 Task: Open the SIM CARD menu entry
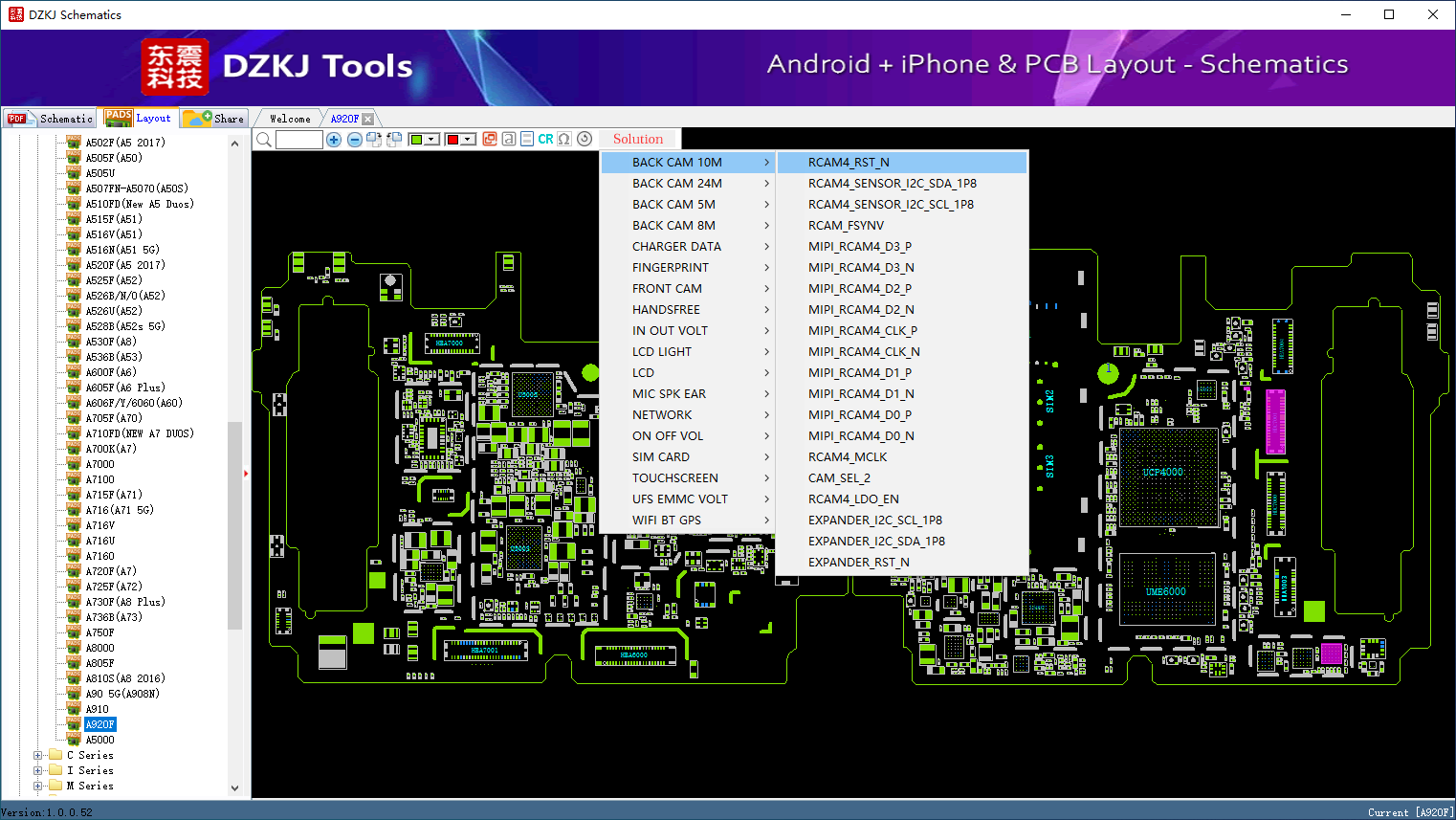point(687,457)
